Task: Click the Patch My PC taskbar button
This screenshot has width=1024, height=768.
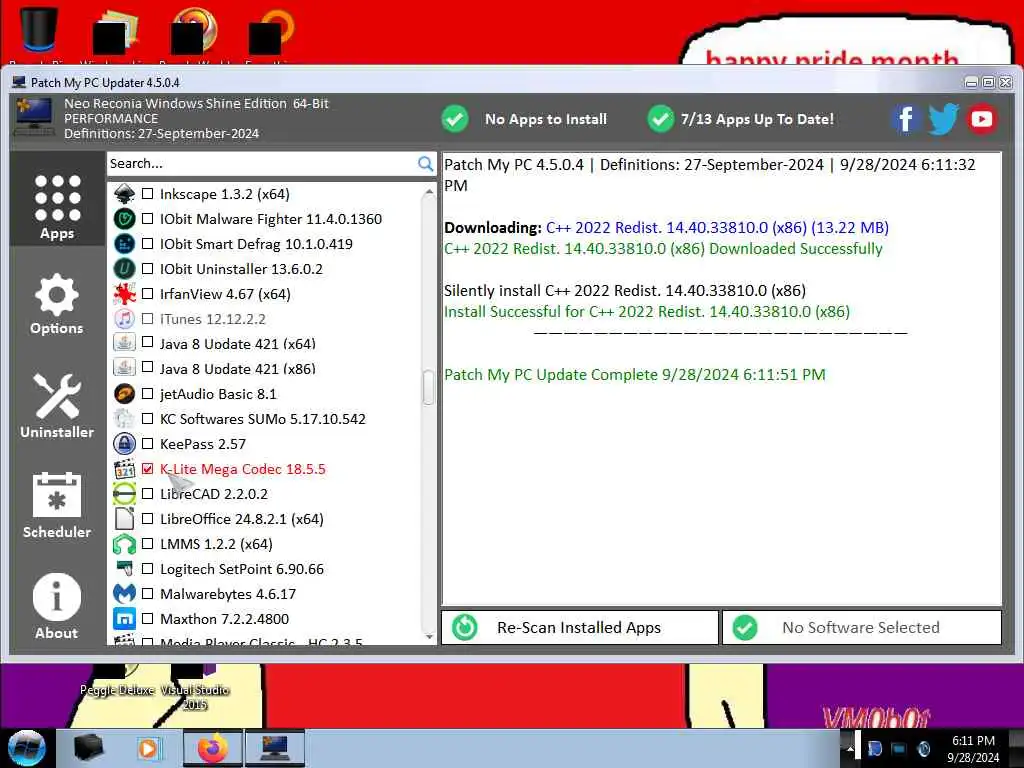Action: point(274,748)
